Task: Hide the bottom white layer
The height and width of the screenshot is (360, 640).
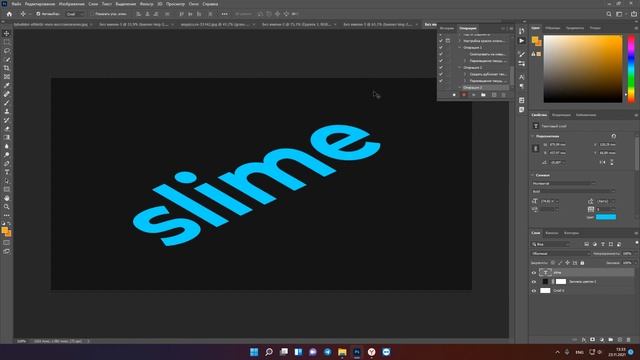Action: tap(534, 291)
